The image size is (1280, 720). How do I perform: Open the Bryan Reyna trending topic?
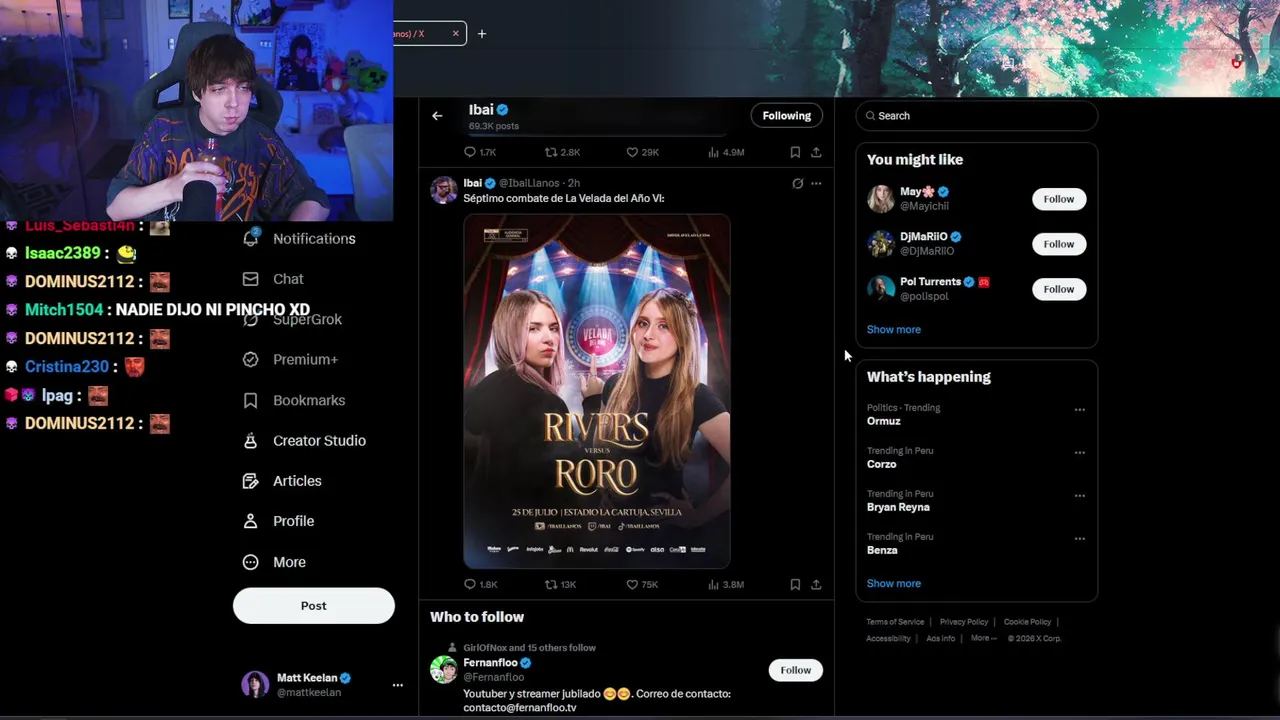tap(898, 507)
